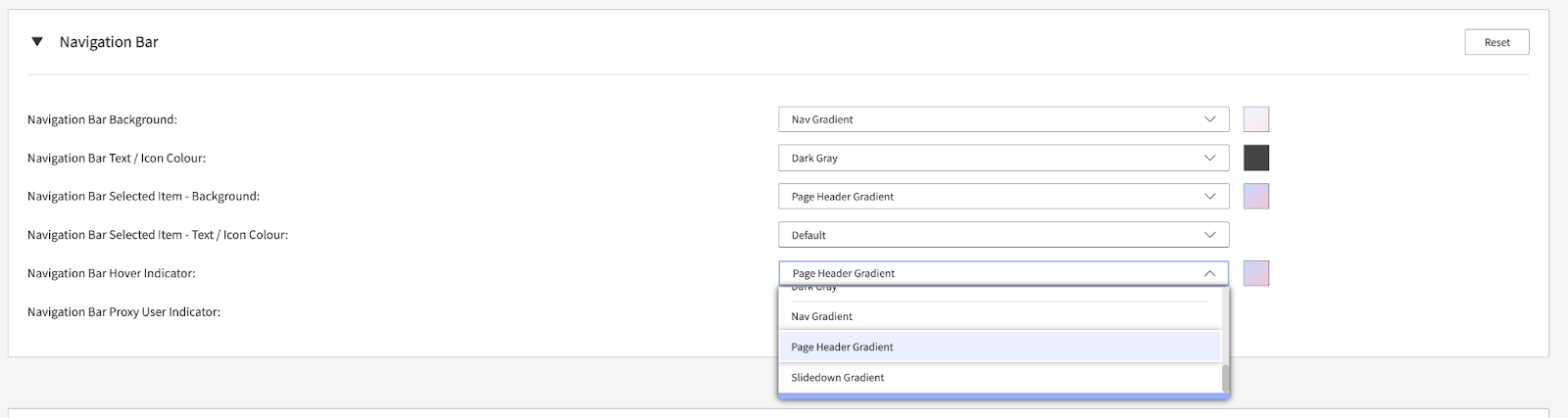This screenshot has width=1568, height=418.
Task: Select Nav Gradient from the open list
Action: pos(822,316)
